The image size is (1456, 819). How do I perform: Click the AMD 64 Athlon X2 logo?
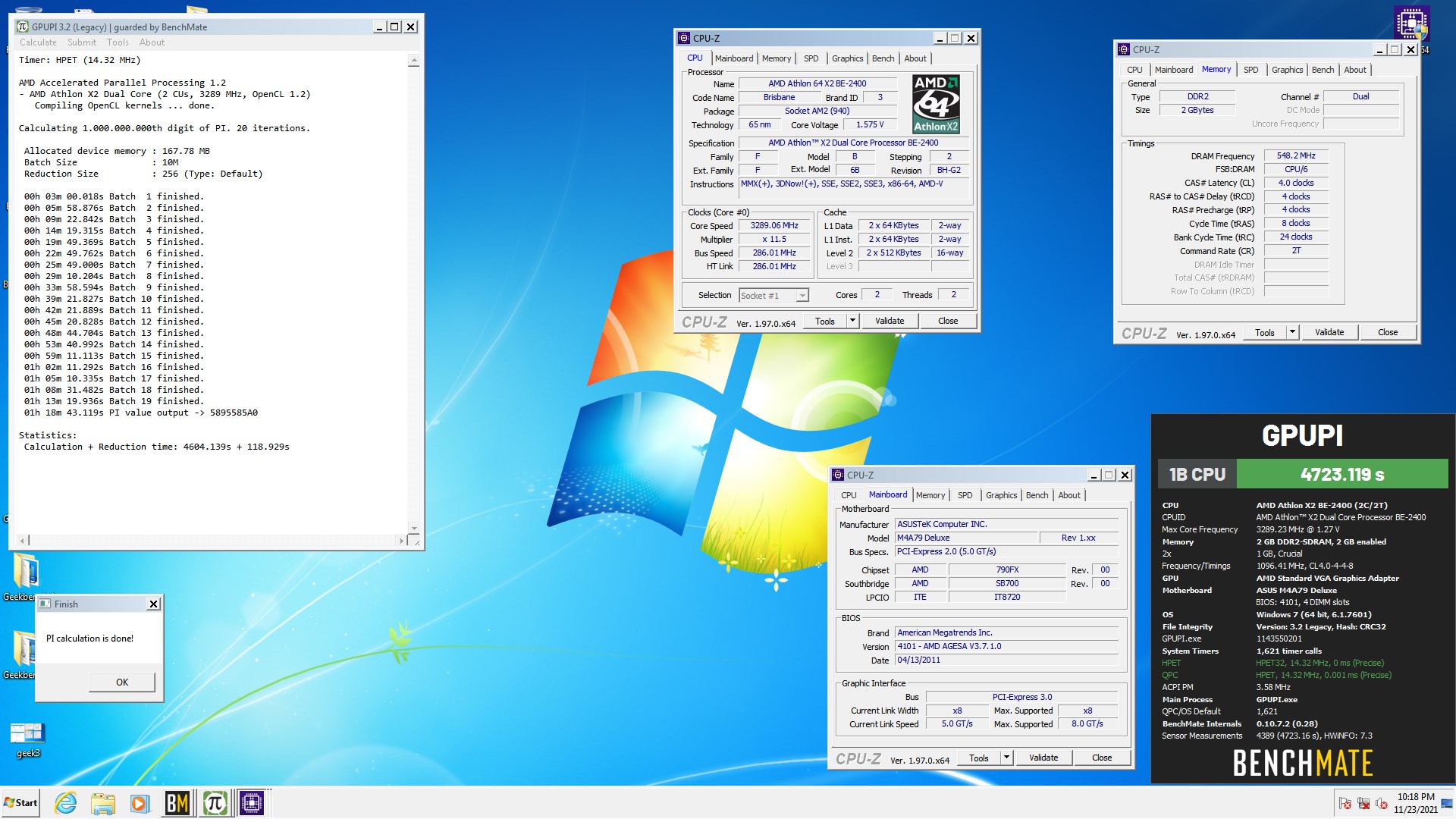pyautogui.click(x=936, y=104)
